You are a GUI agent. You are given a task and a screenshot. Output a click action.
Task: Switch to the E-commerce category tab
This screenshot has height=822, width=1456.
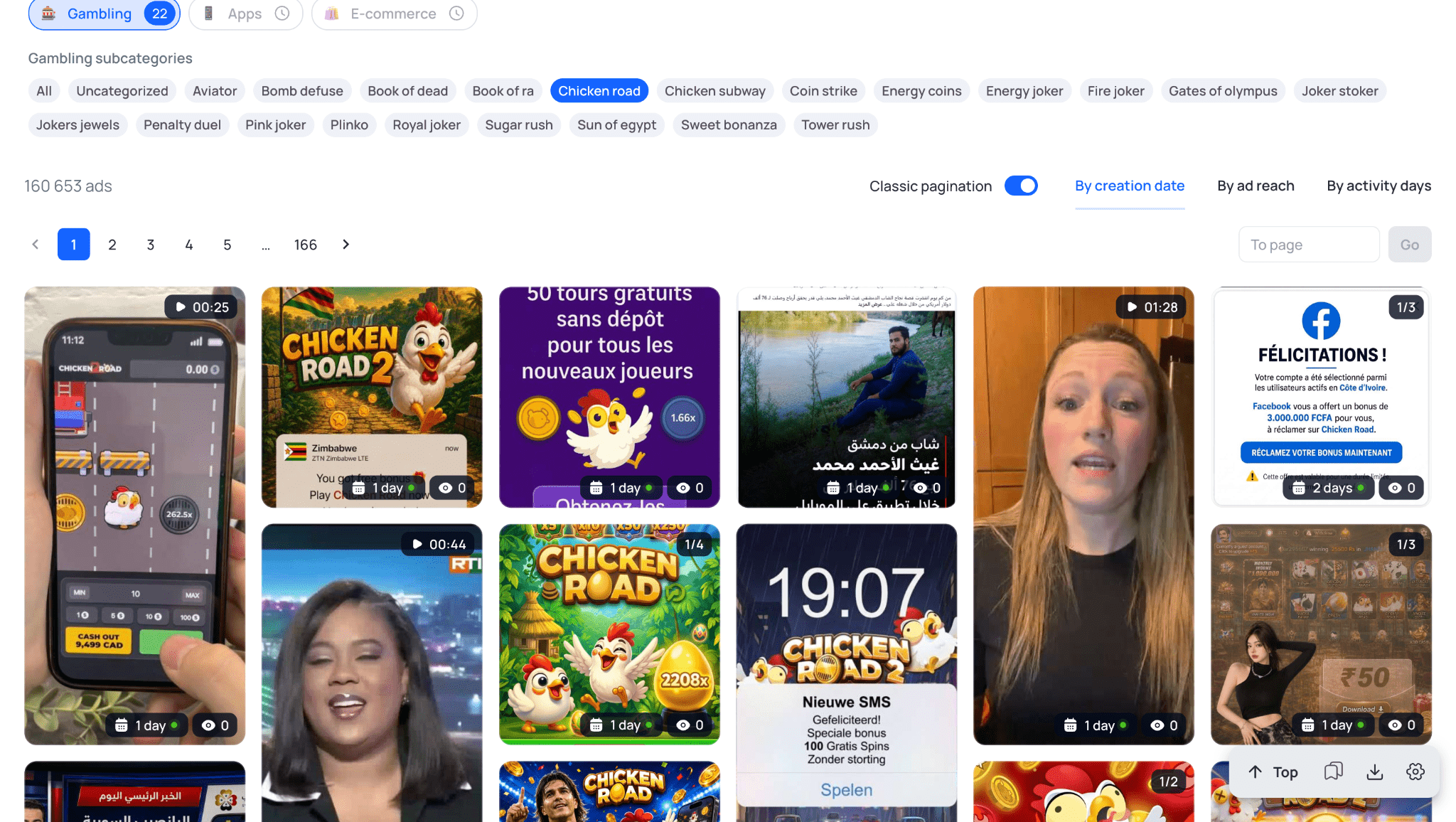click(x=394, y=14)
